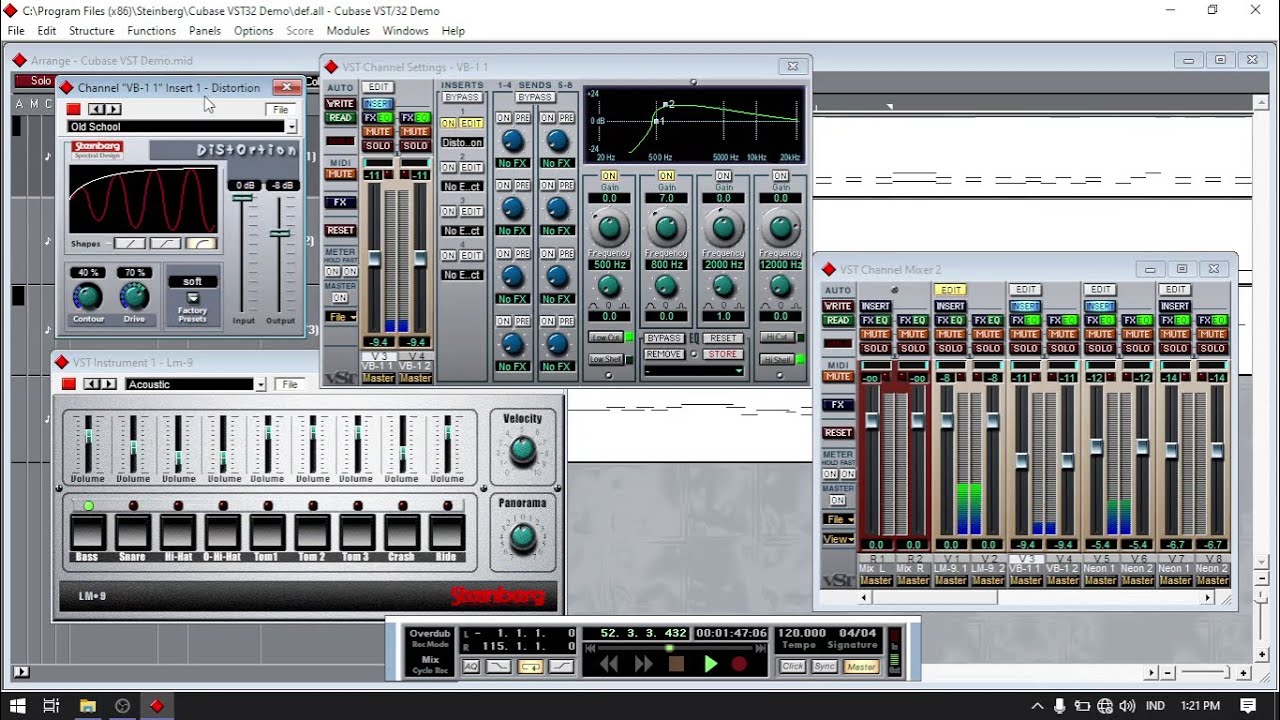Click the Play button in transport bar
This screenshot has height=720, width=1280.
tap(710, 664)
